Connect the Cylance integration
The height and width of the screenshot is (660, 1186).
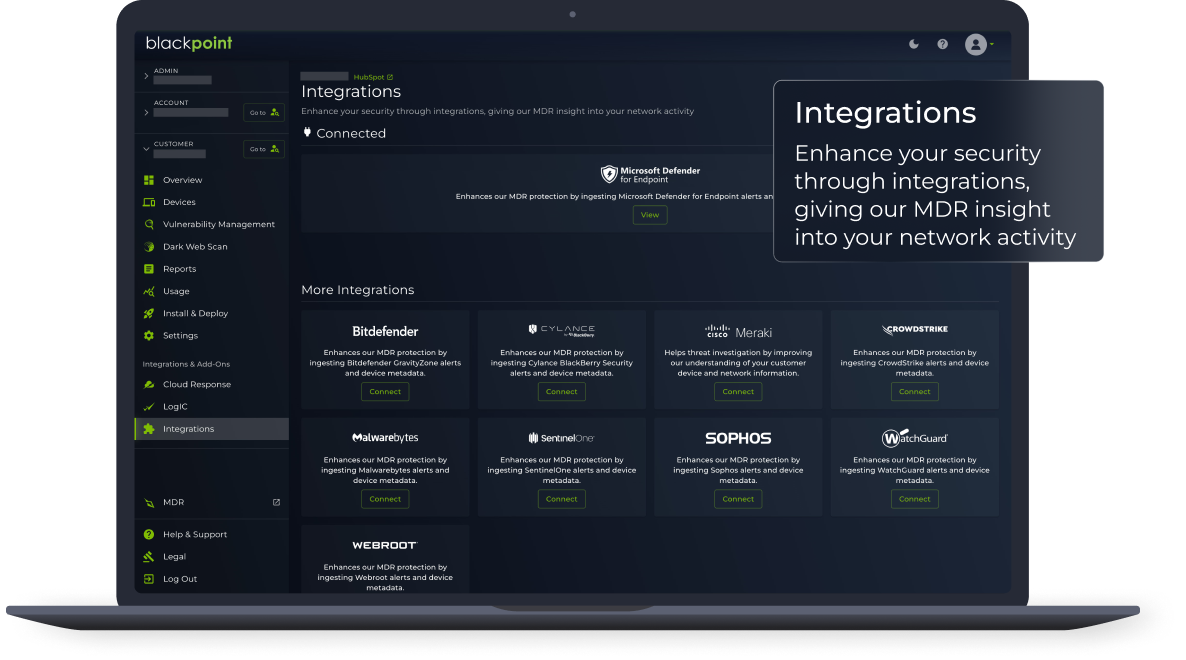[561, 392]
